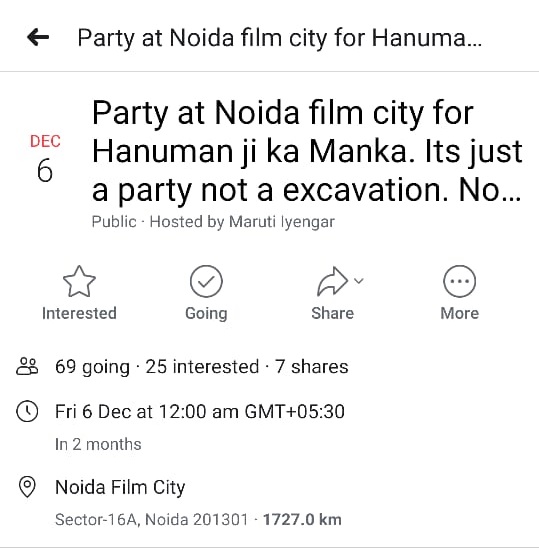Viewport: 539px width, 548px height.
Task: Open the Noida Film City location
Action: (120, 487)
